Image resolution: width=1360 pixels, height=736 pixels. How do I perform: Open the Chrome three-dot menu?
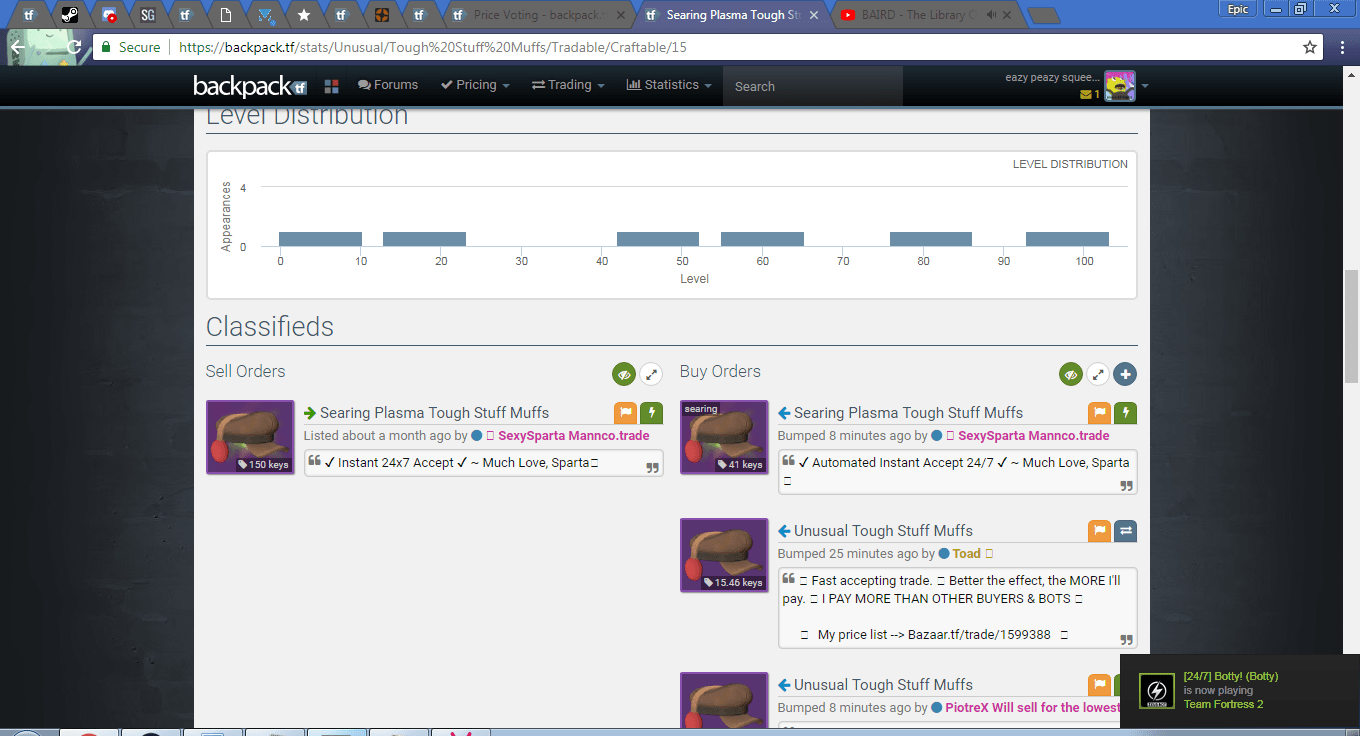(1342, 47)
